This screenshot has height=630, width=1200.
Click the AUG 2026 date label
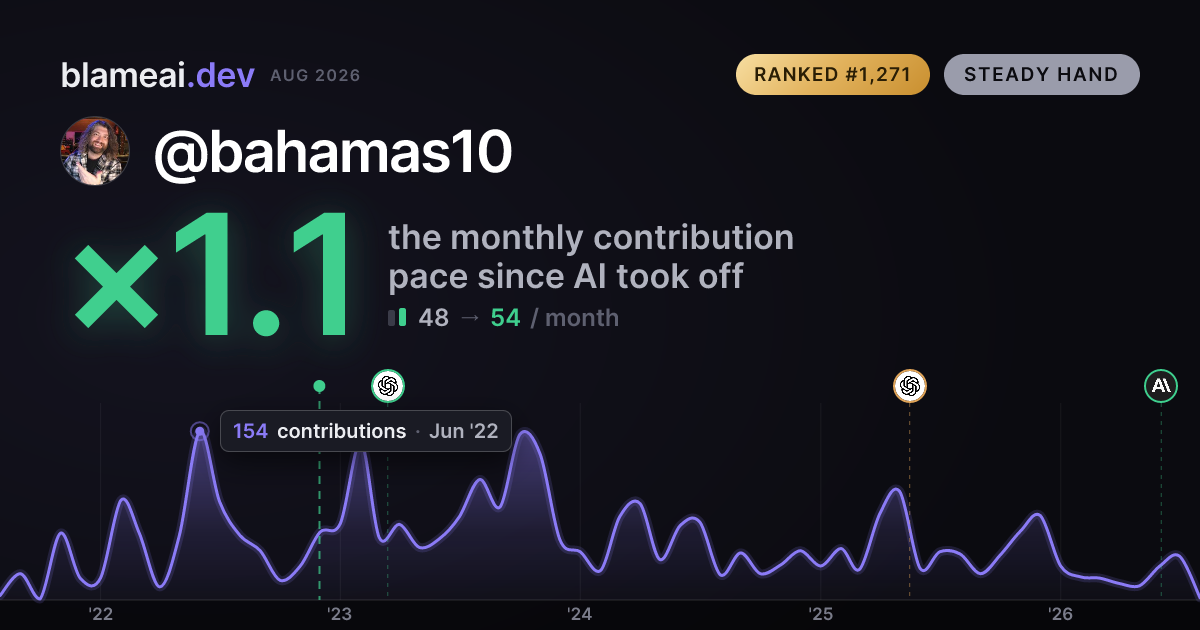(x=315, y=76)
